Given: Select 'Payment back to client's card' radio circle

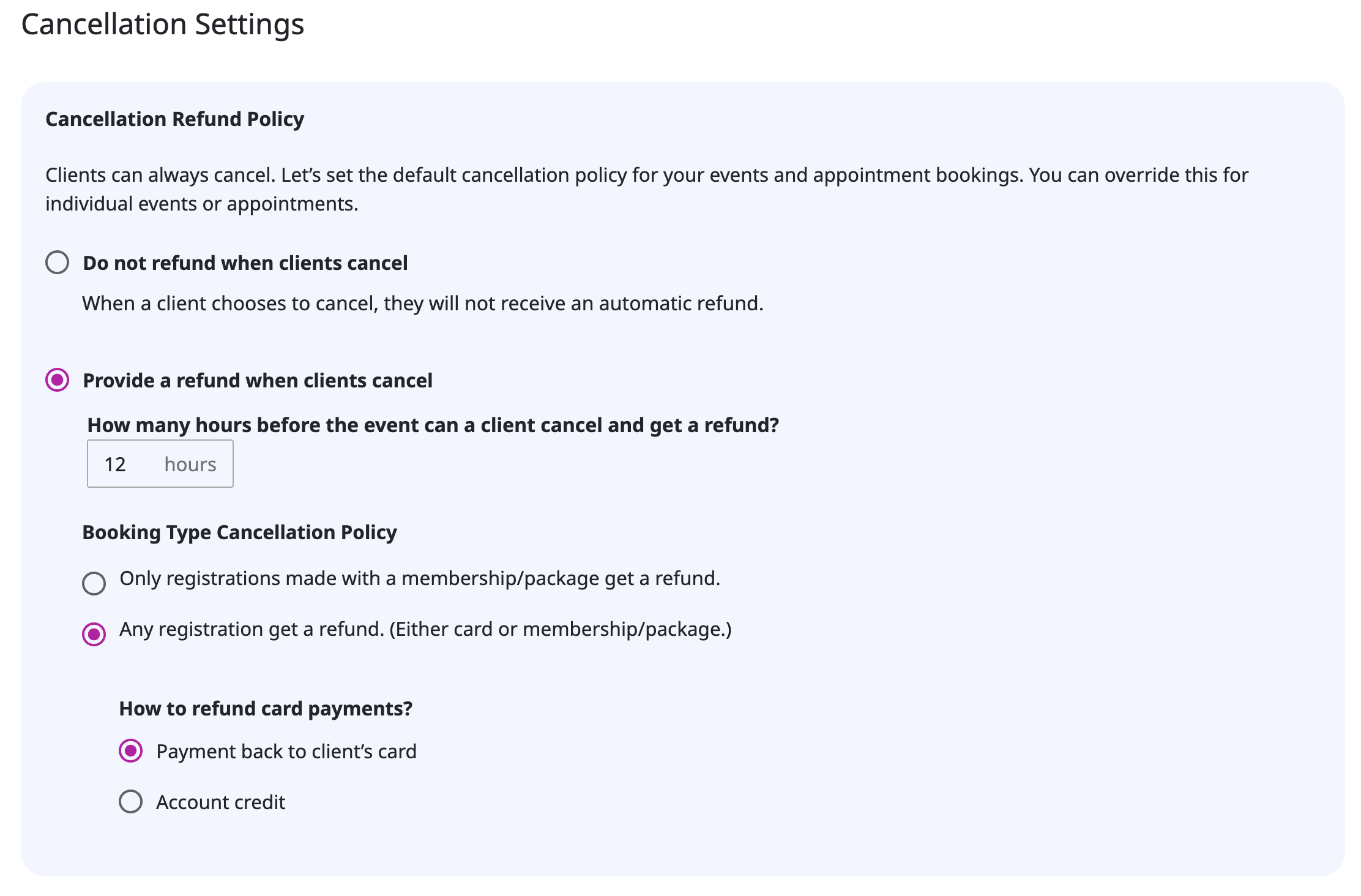Looking at the screenshot, I should [130, 751].
